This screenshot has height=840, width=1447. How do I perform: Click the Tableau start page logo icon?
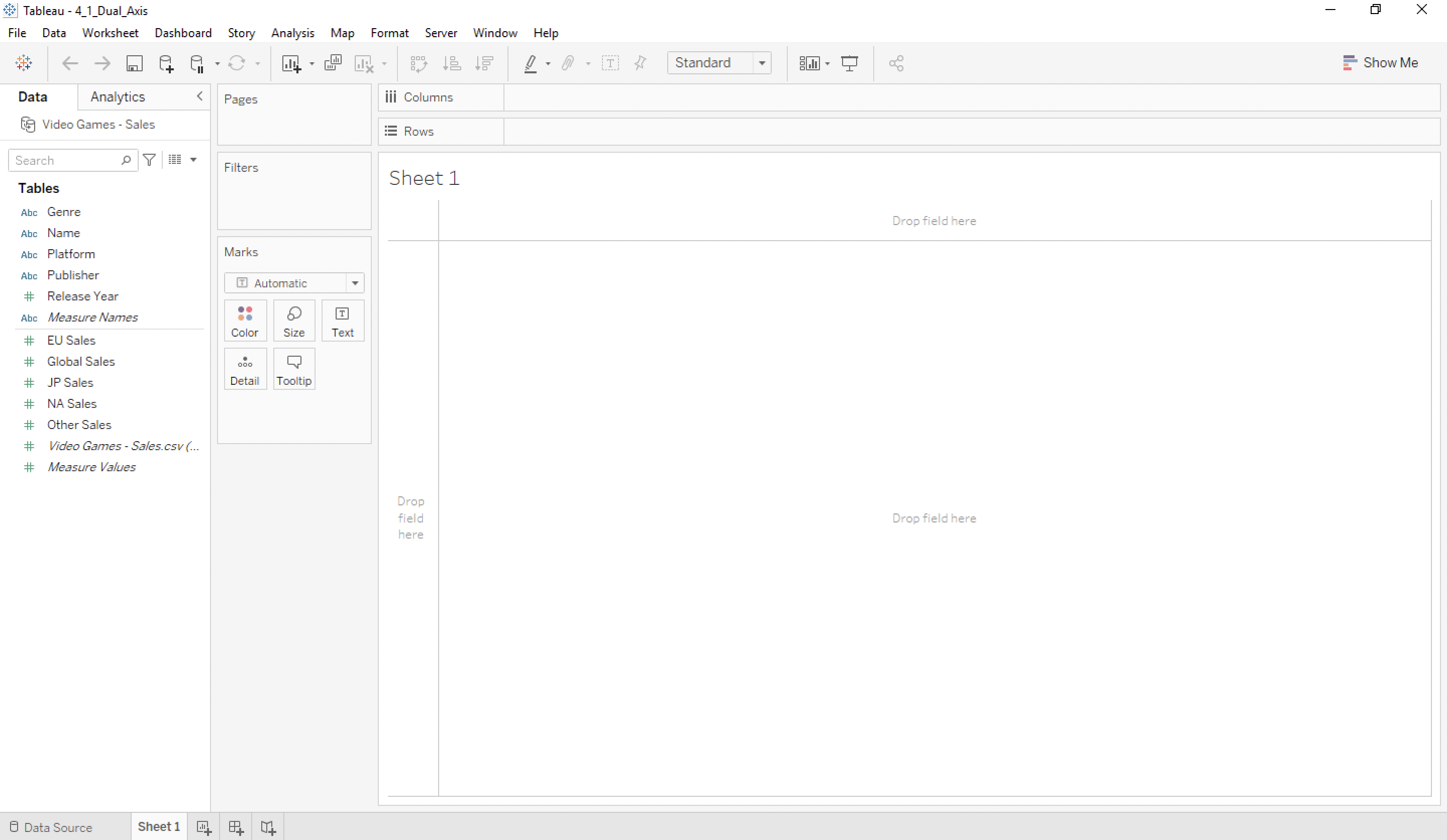[24, 63]
